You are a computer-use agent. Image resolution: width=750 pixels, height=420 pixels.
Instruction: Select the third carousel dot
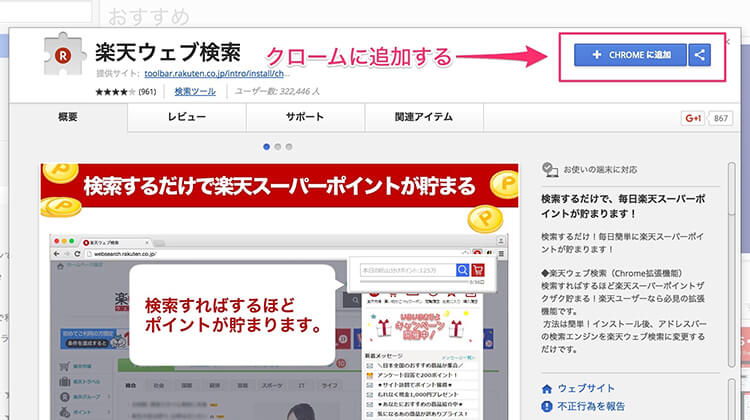pos(289,147)
